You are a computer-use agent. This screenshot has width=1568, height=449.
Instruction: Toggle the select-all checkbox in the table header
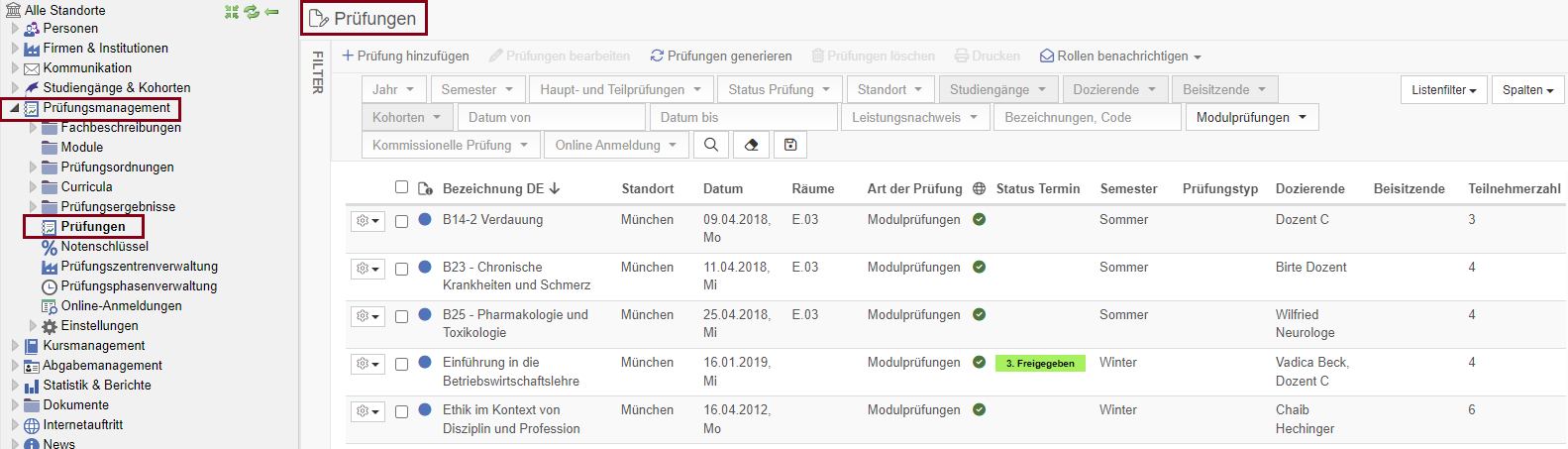[x=401, y=186]
